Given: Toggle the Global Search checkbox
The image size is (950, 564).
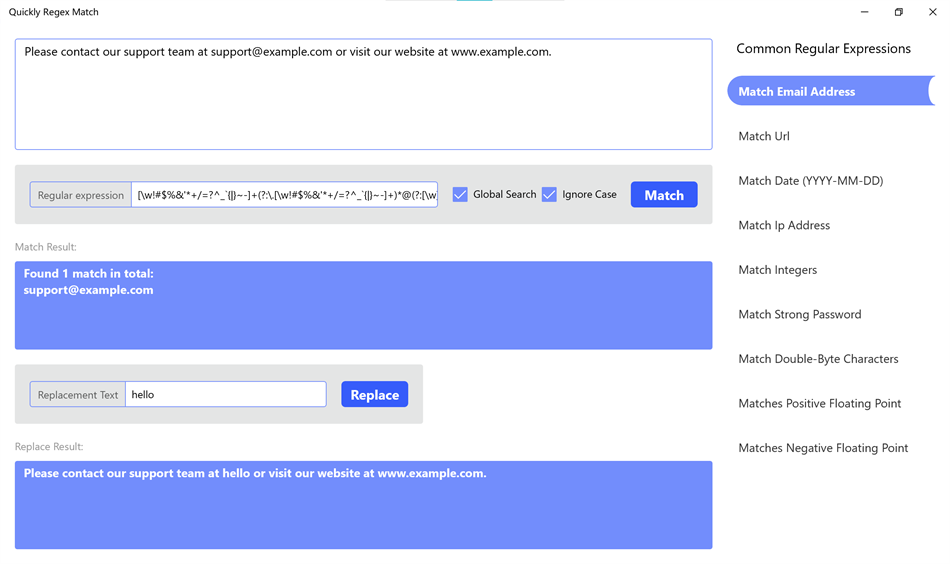Looking at the screenshot, I should click(460, 194).
